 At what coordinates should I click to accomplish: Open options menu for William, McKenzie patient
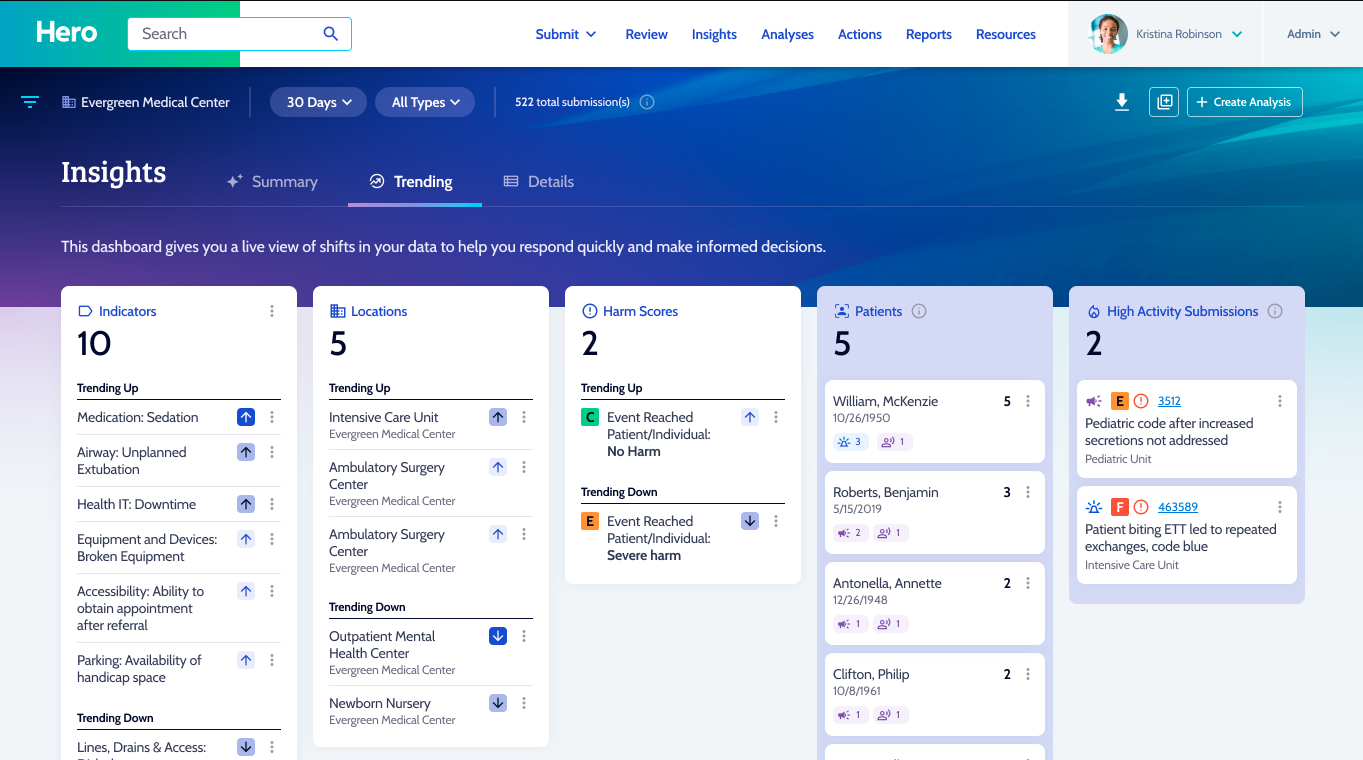click(1028, 401)
